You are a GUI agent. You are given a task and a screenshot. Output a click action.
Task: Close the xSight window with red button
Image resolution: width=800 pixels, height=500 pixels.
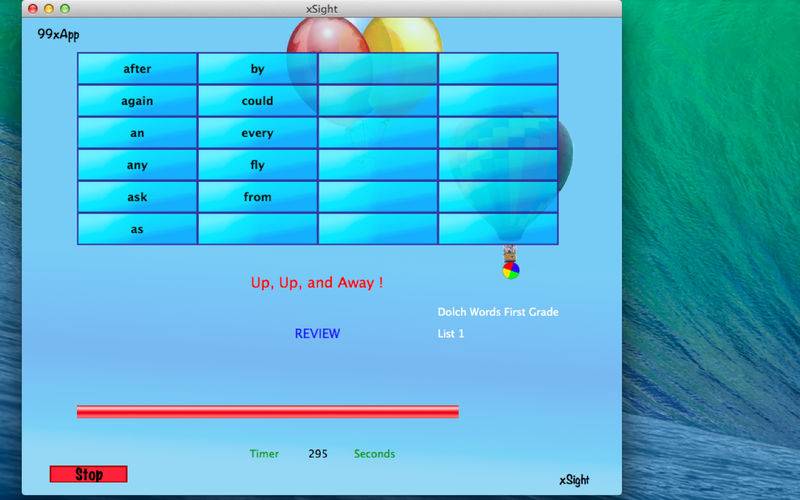pyautogui.click(x=33, y=9)
